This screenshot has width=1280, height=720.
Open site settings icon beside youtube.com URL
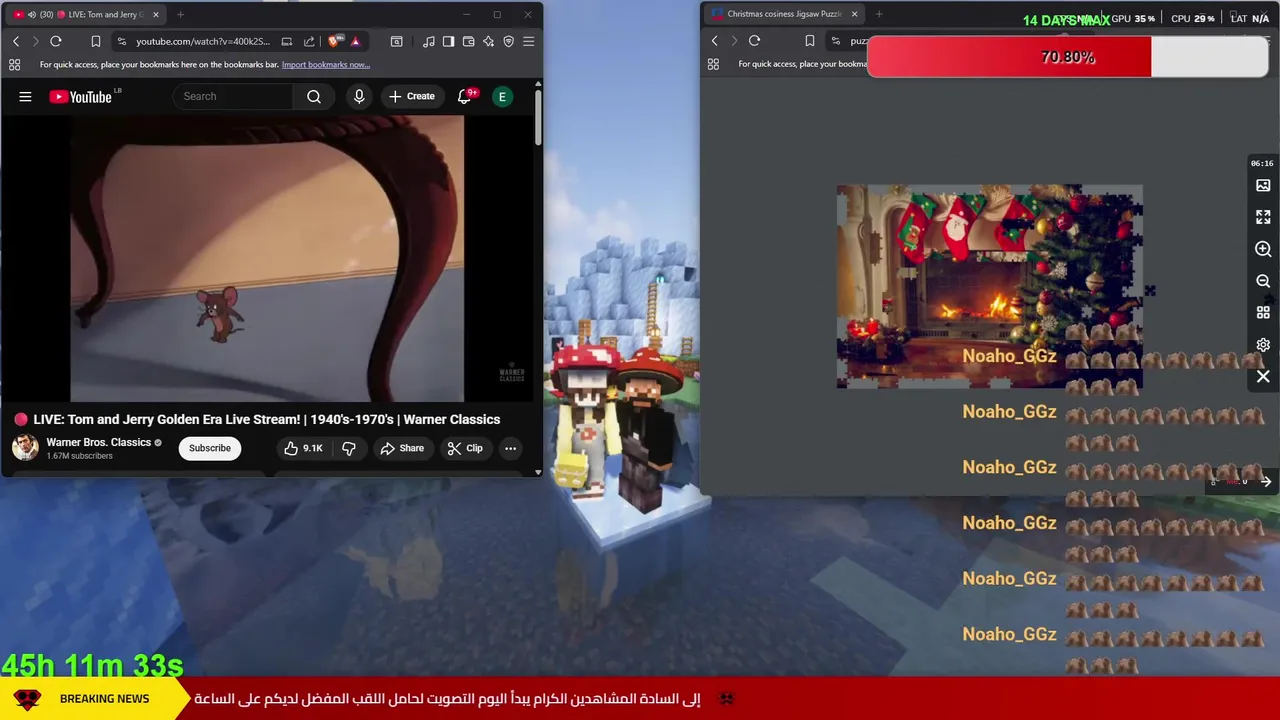121,41
